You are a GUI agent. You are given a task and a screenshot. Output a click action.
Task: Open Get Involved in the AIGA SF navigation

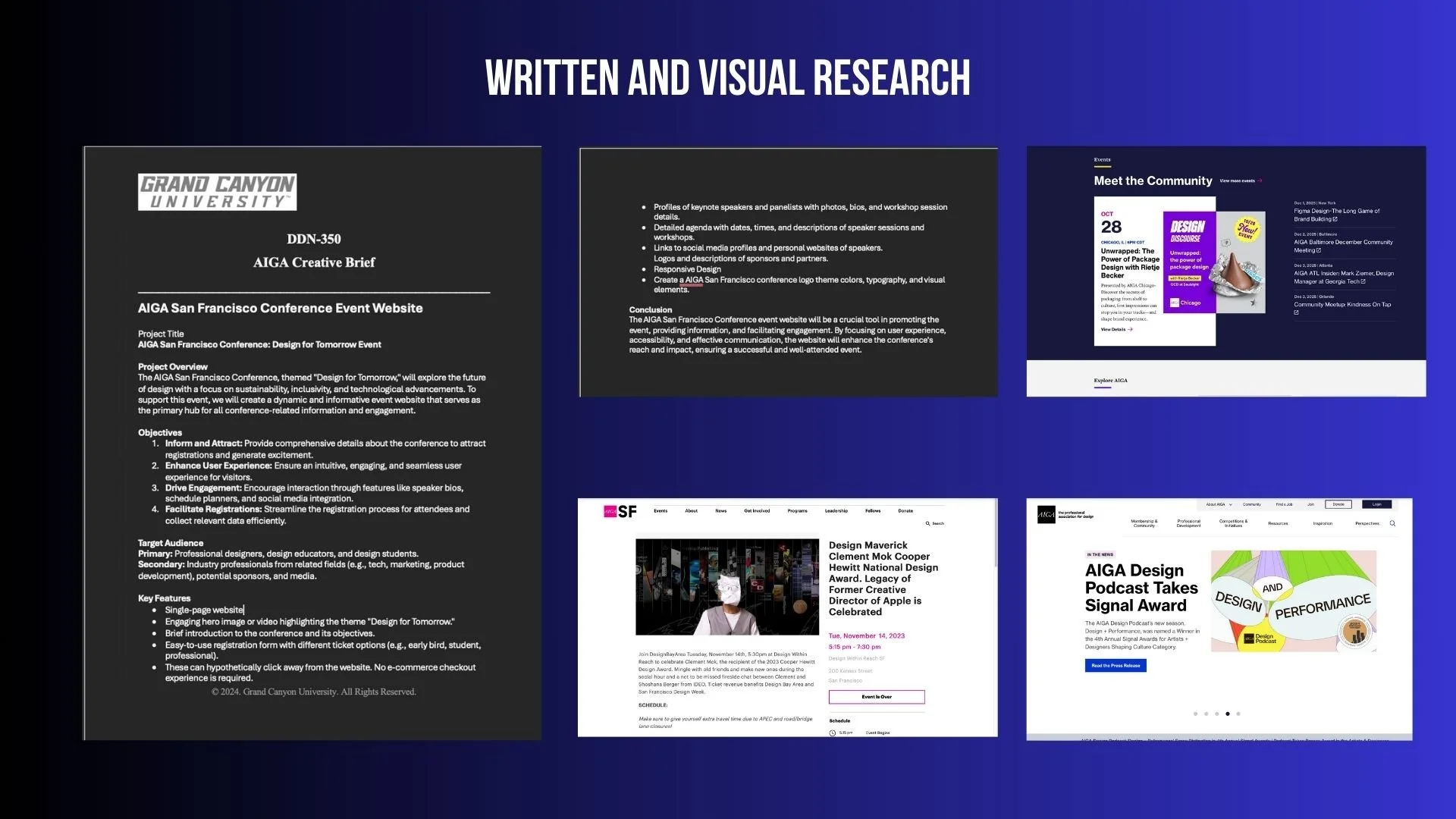pyautogui.click(x=757, y=510)
